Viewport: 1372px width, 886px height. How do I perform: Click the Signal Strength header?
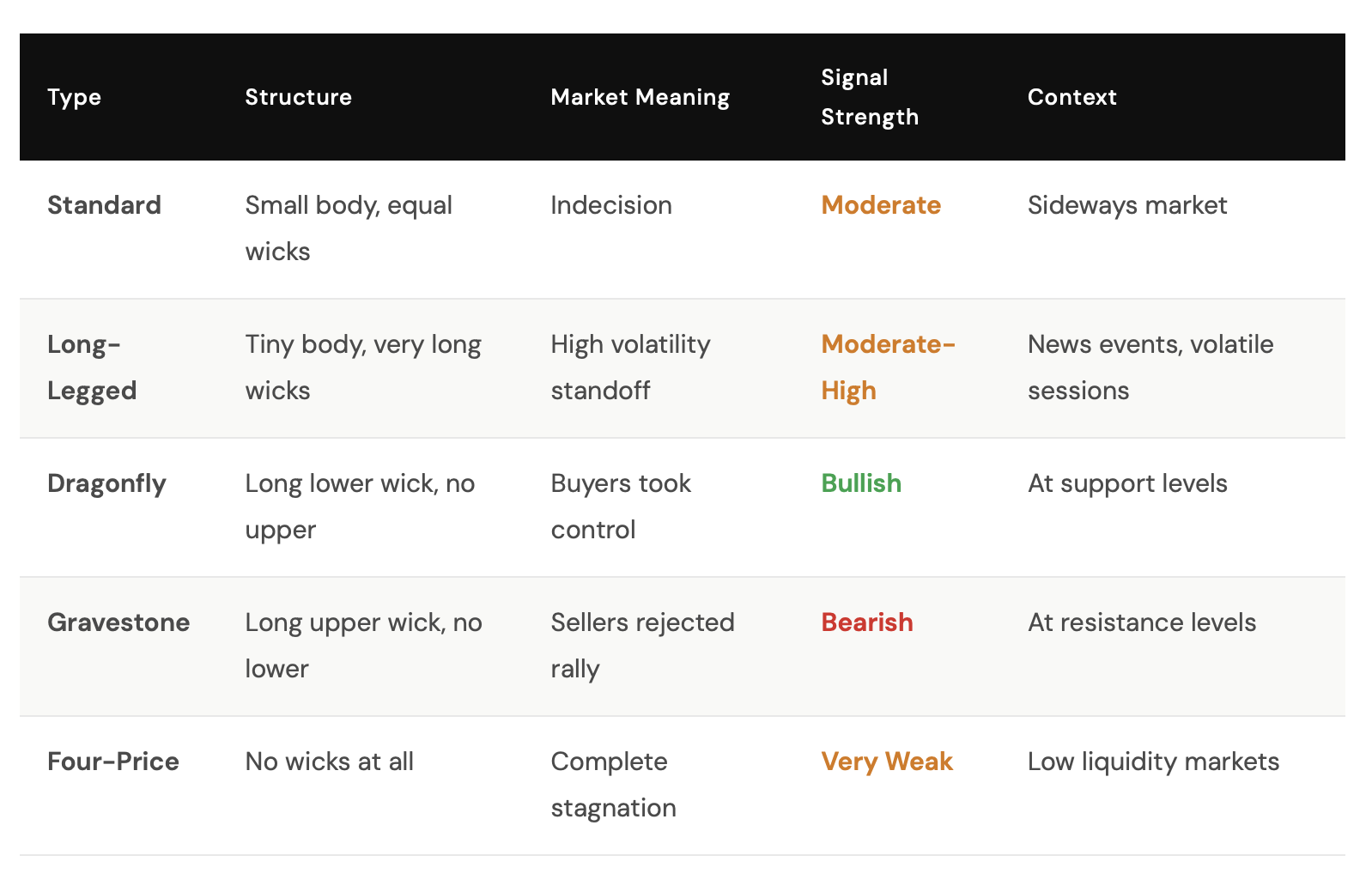click(869, 97)
